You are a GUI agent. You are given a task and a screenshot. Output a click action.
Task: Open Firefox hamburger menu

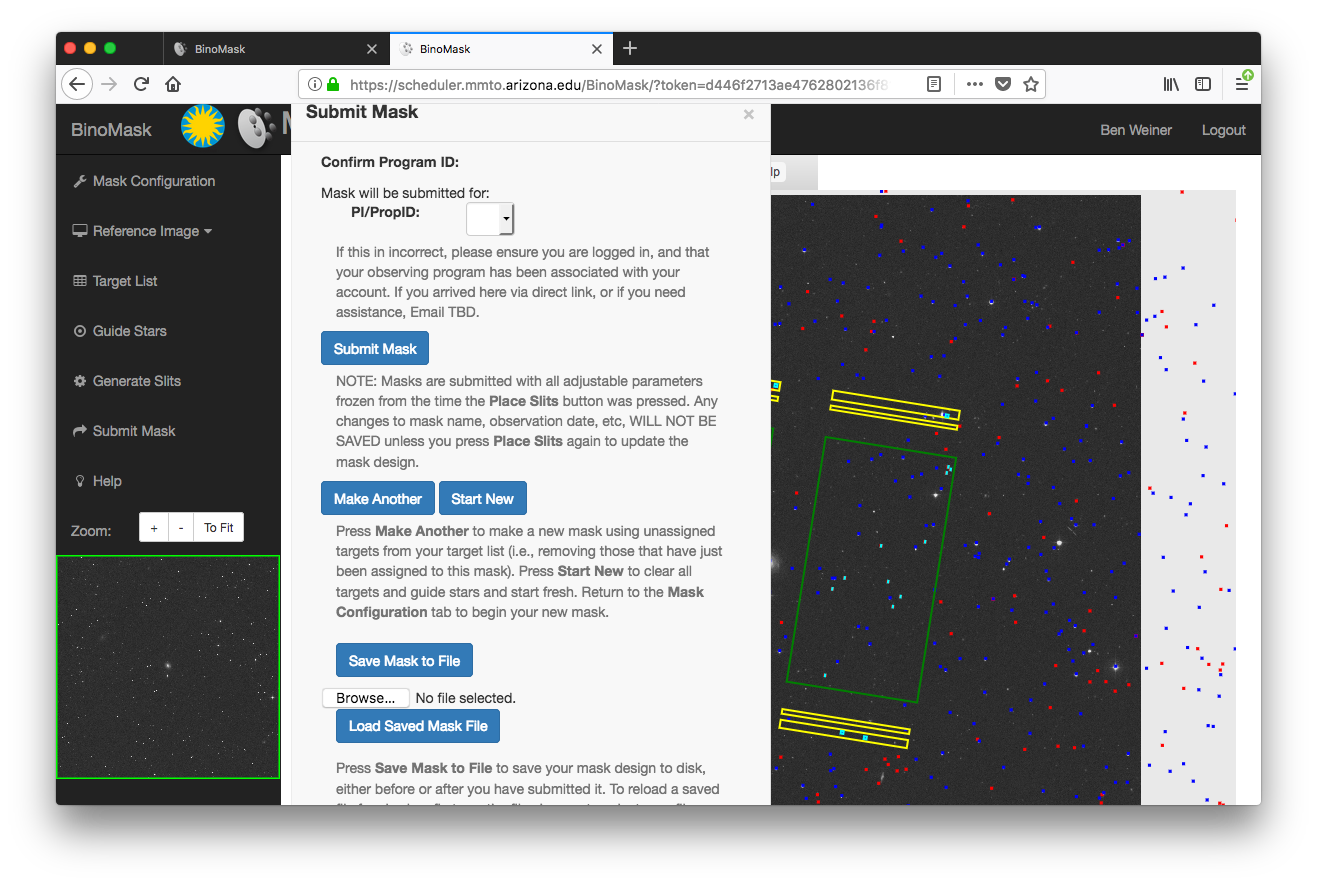pos(1241,84)
